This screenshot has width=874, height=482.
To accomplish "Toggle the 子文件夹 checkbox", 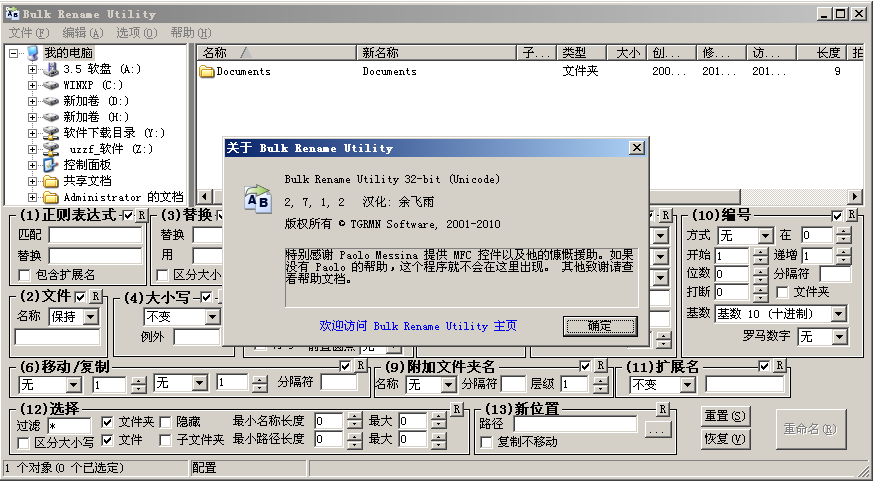I will [x=165, y=440].
